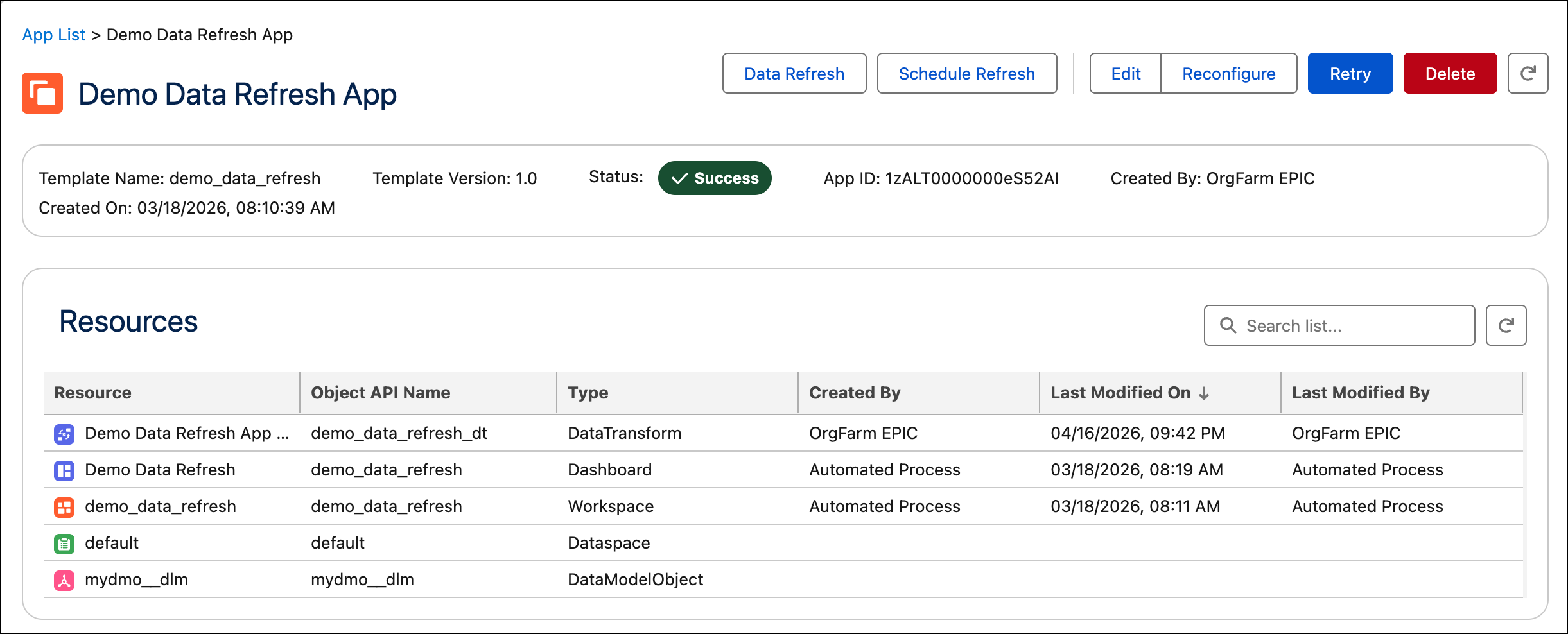
Task: Click the Demo Data Refresh App page title
Action: pyautogui.click(x=238, y=94)
